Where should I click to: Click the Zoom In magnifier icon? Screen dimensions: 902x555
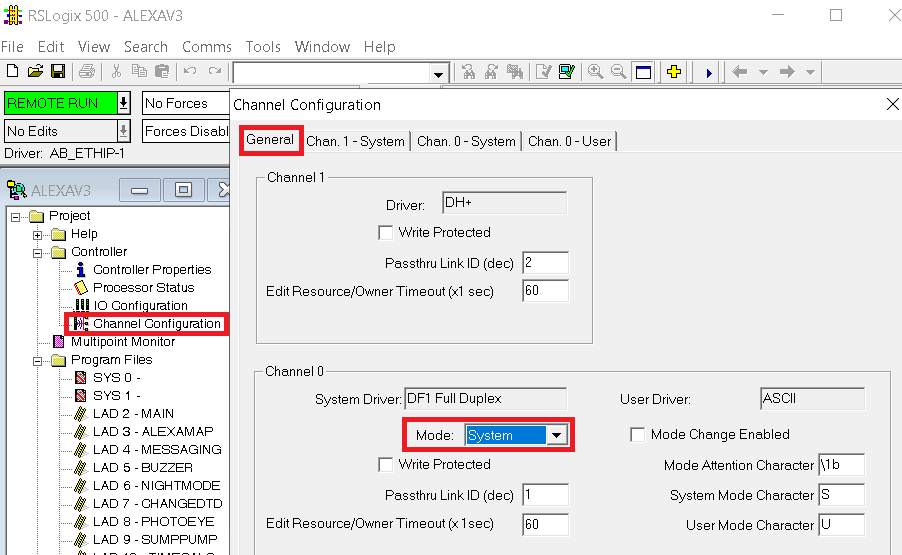tap(595, 72)
